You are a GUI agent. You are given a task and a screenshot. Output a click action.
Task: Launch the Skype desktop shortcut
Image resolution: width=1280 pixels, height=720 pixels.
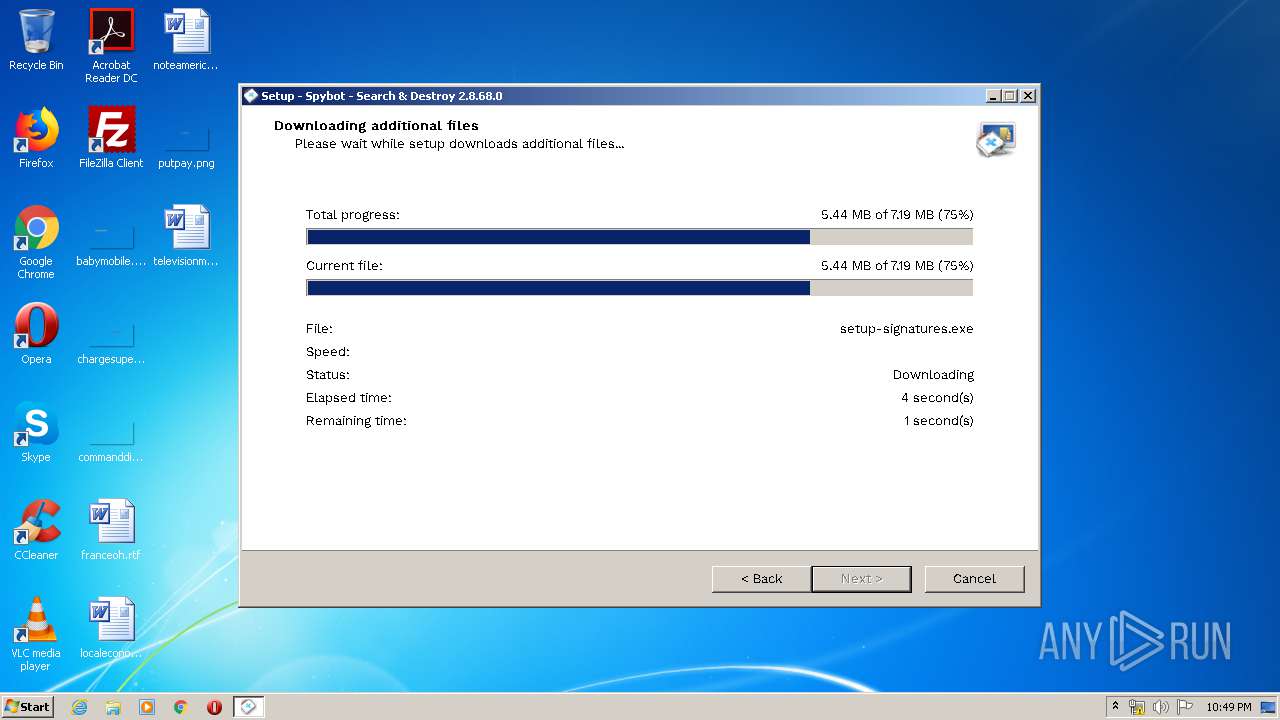(36, 432)
